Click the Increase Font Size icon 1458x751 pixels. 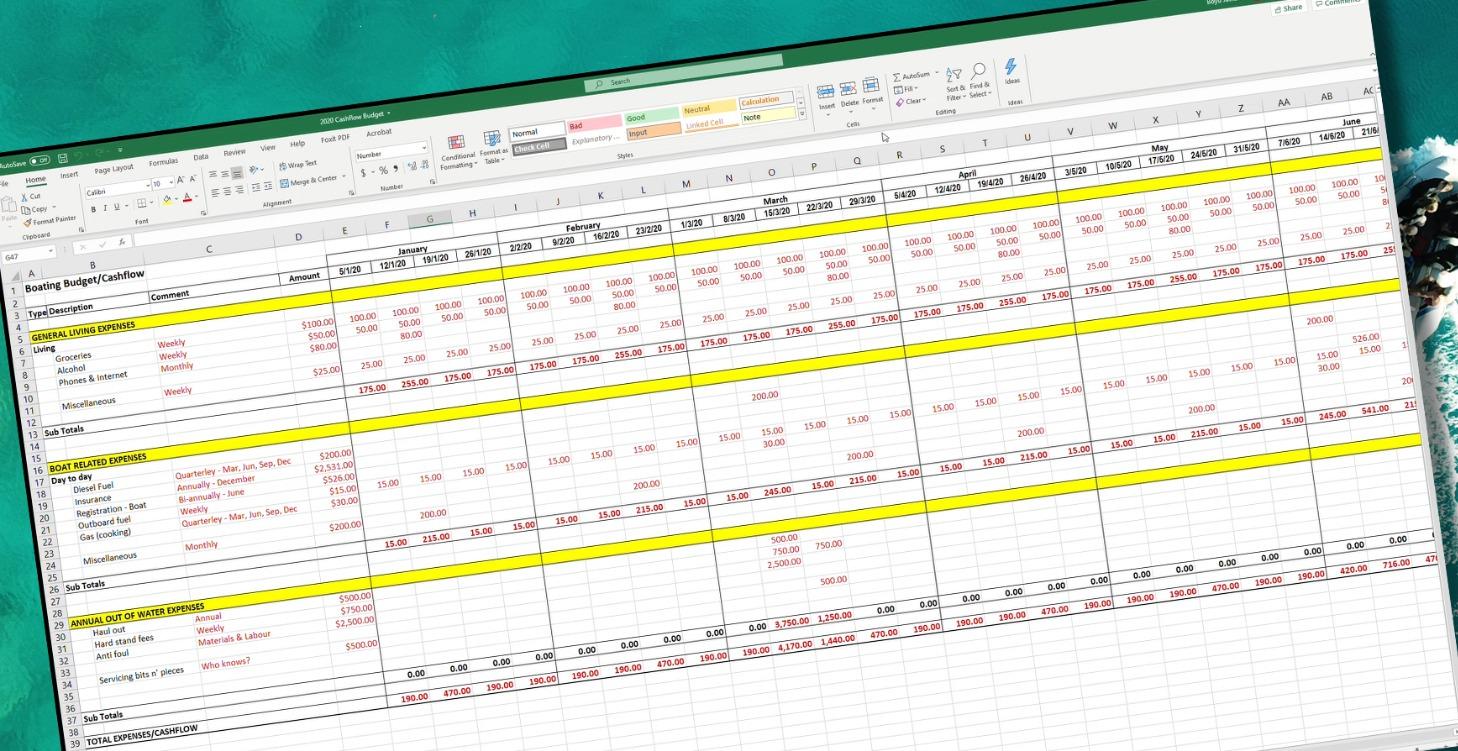tap(180, 179)
